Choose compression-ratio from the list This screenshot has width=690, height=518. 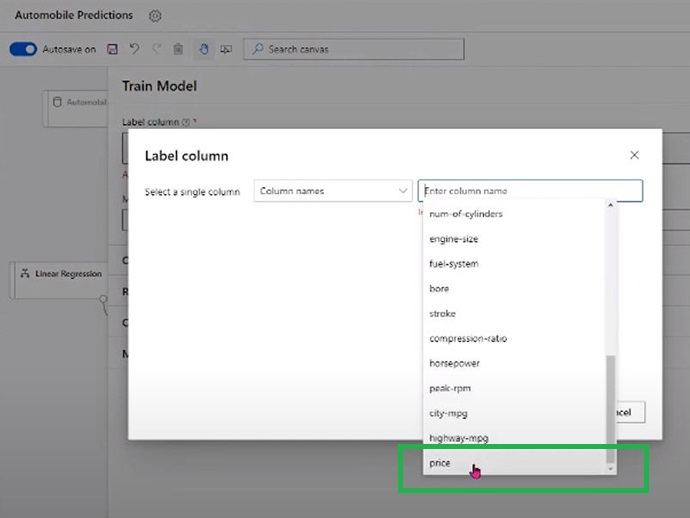[468, 338]
